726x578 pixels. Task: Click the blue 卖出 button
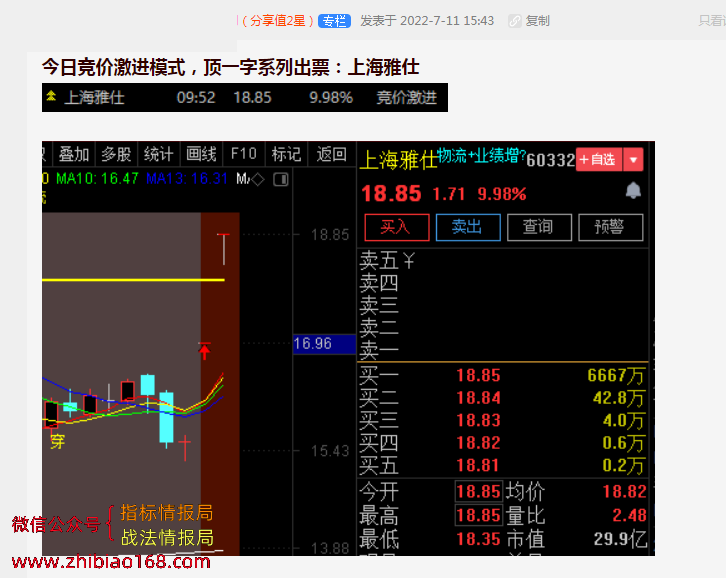point(468,227)
